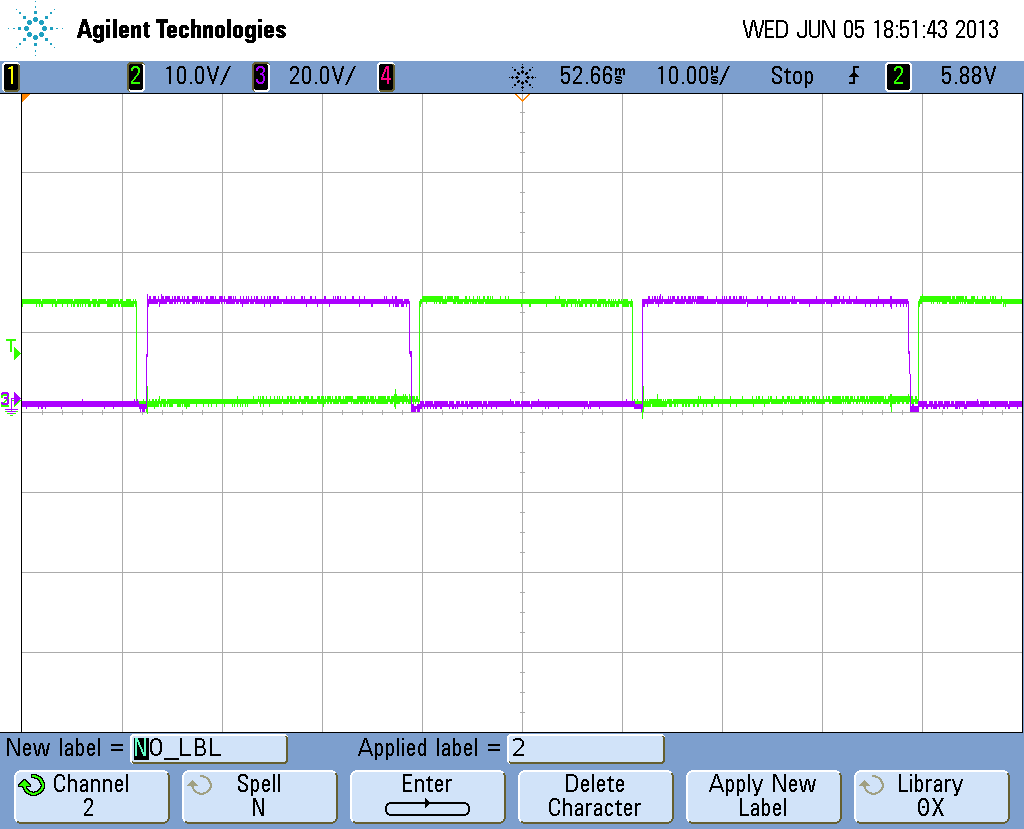Open the Channel 2 selection softkey
The width and height of the screenshot is (1024, 829).
tap(91, 796)
